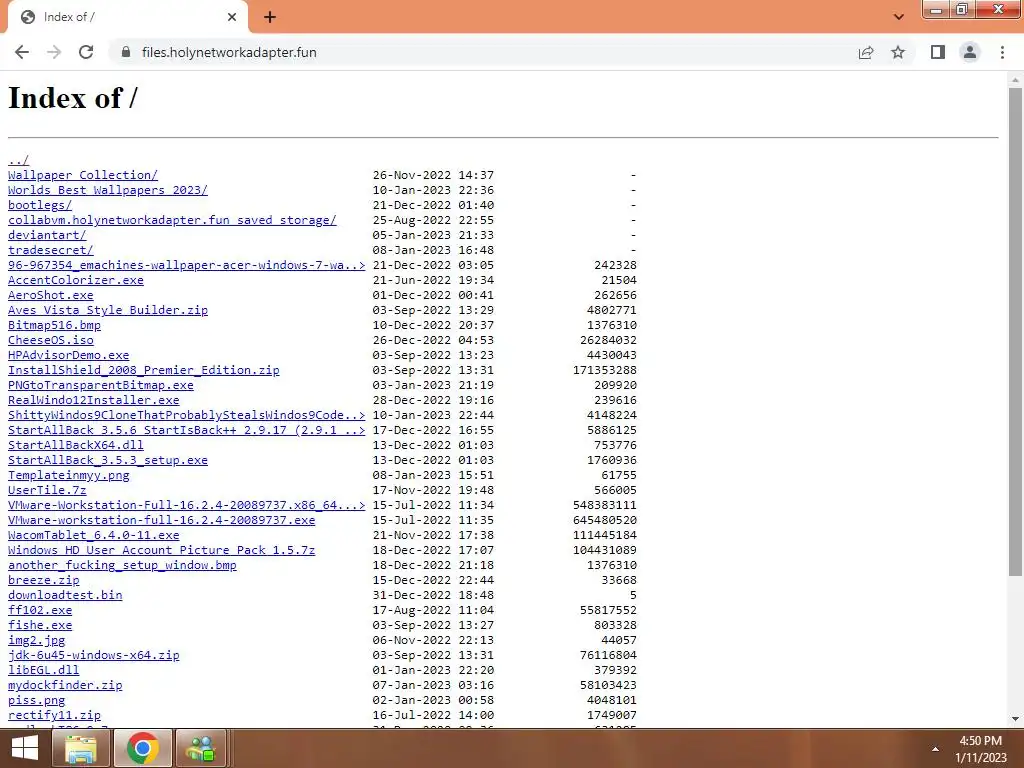1024x768 pixels.
Task: Download breeze.zip
Action: 44,581
